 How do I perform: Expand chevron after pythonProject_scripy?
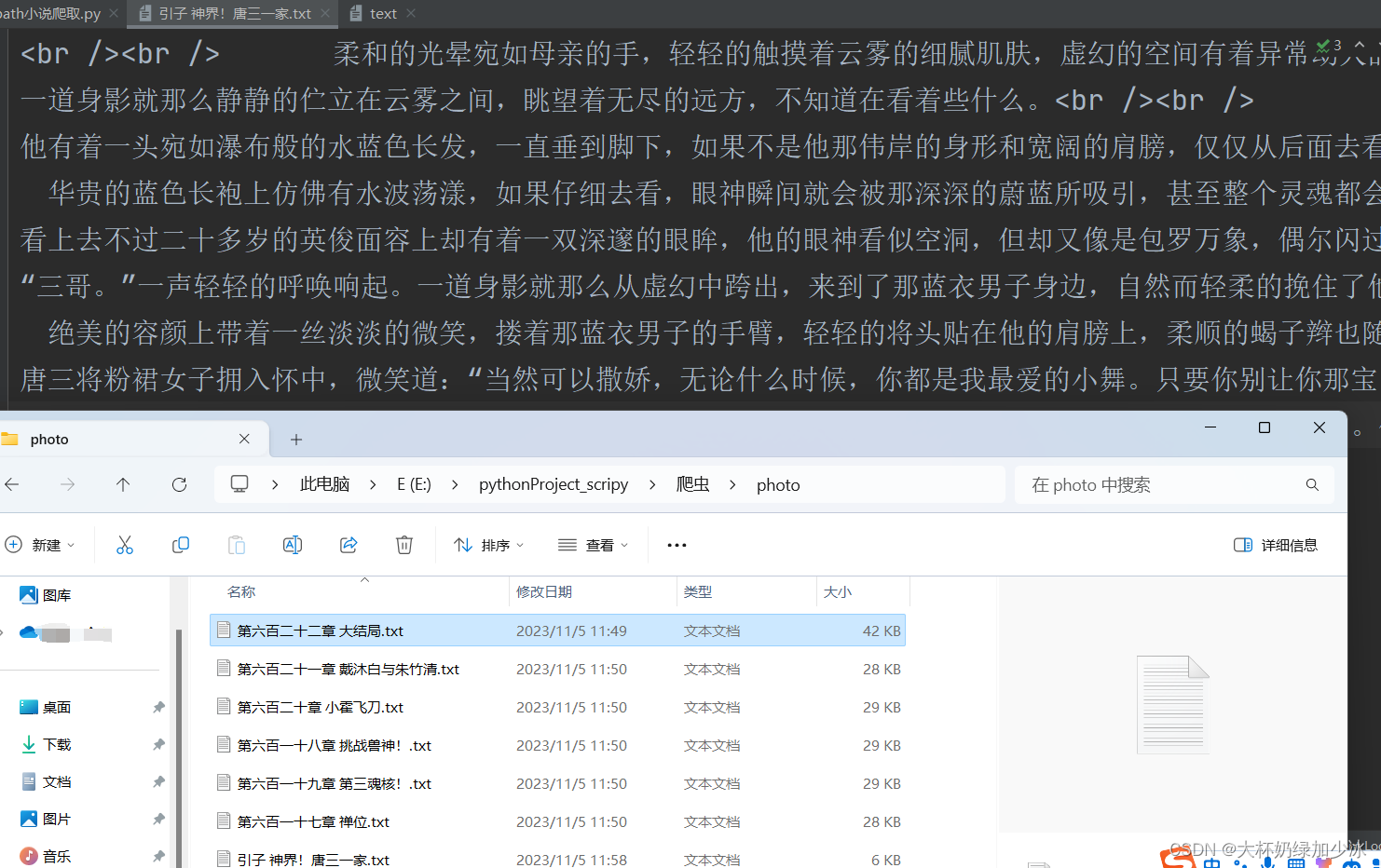pos(652,484)
